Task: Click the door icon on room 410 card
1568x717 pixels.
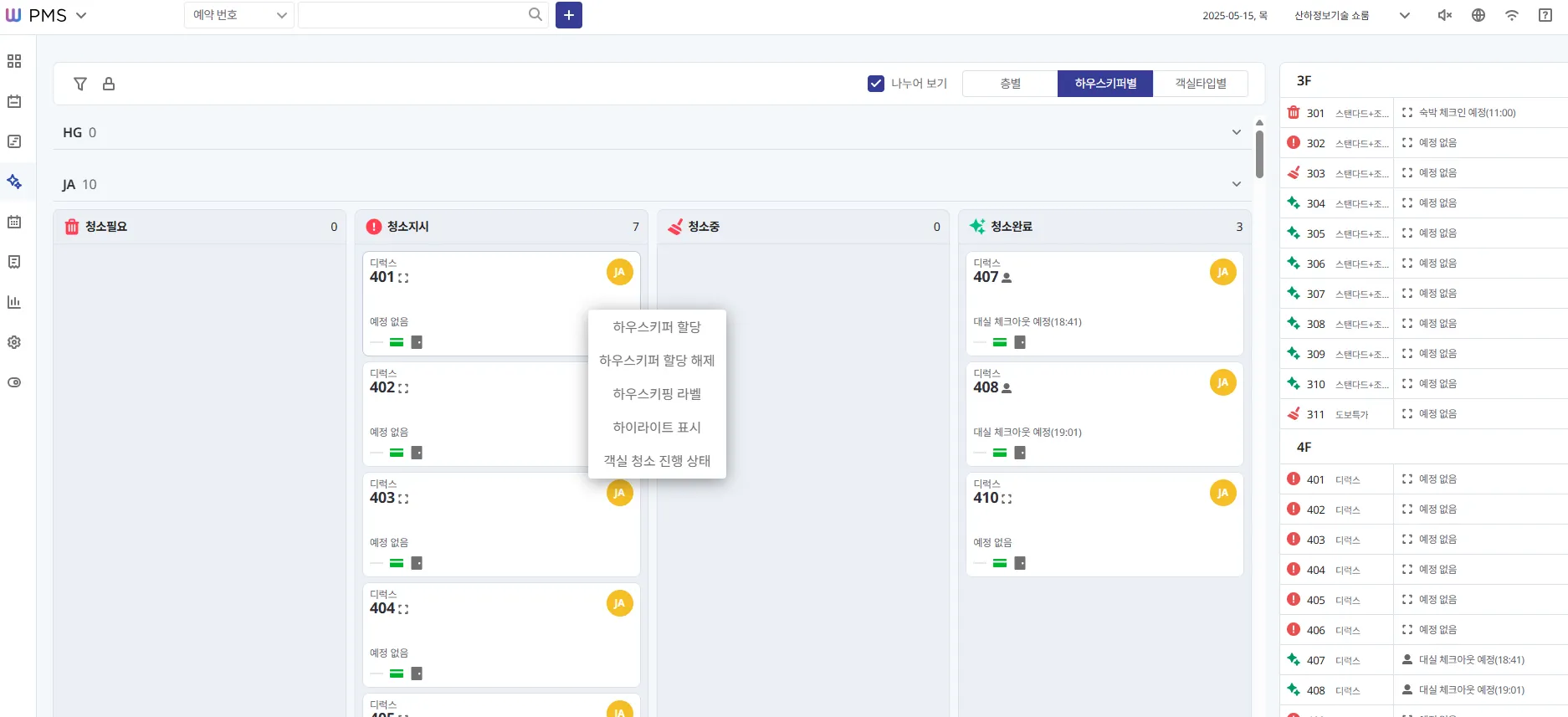Action: pyautogui.click(x=1020, y=563)
